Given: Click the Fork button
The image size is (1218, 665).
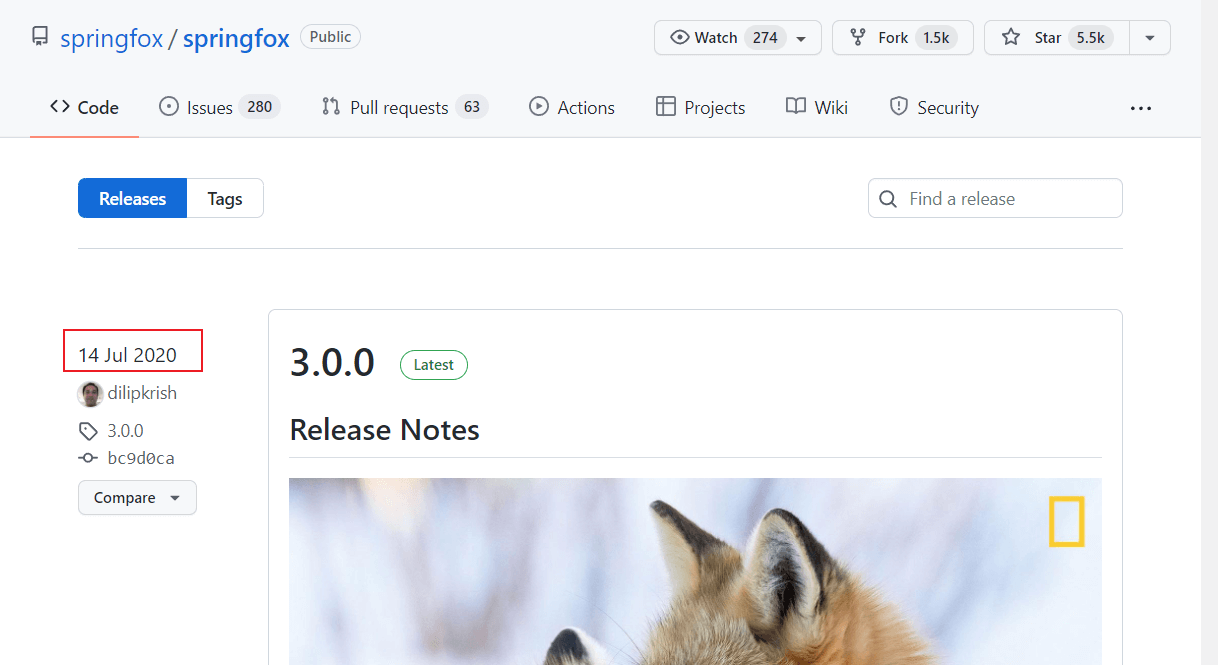Looking at the screenshot, I should (x=903, y=37).
